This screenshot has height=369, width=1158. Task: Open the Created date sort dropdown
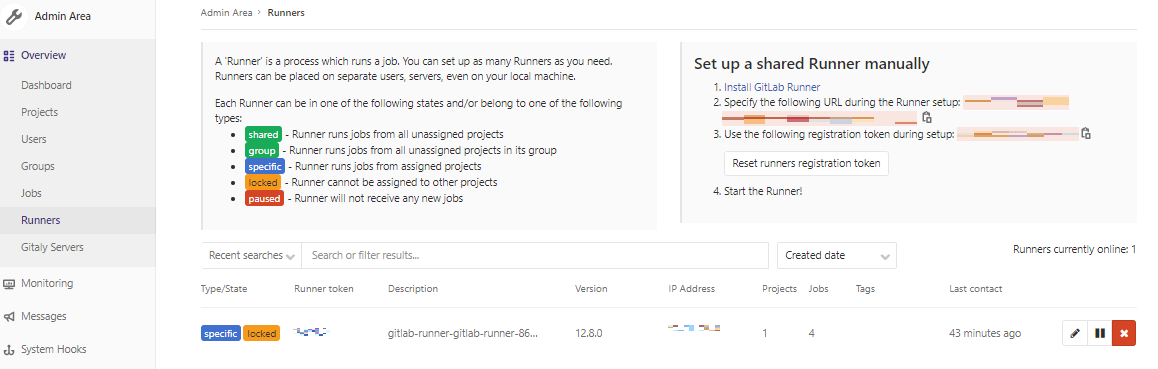(837, 255)
